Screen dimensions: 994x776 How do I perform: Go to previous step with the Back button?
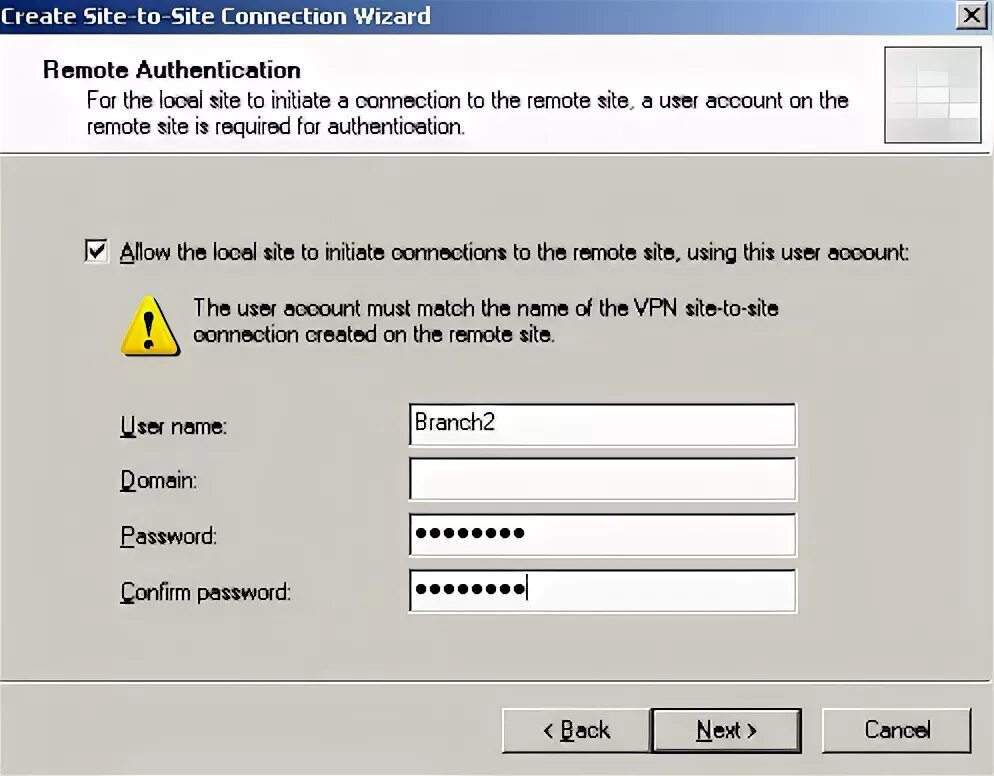pos(576,730)
